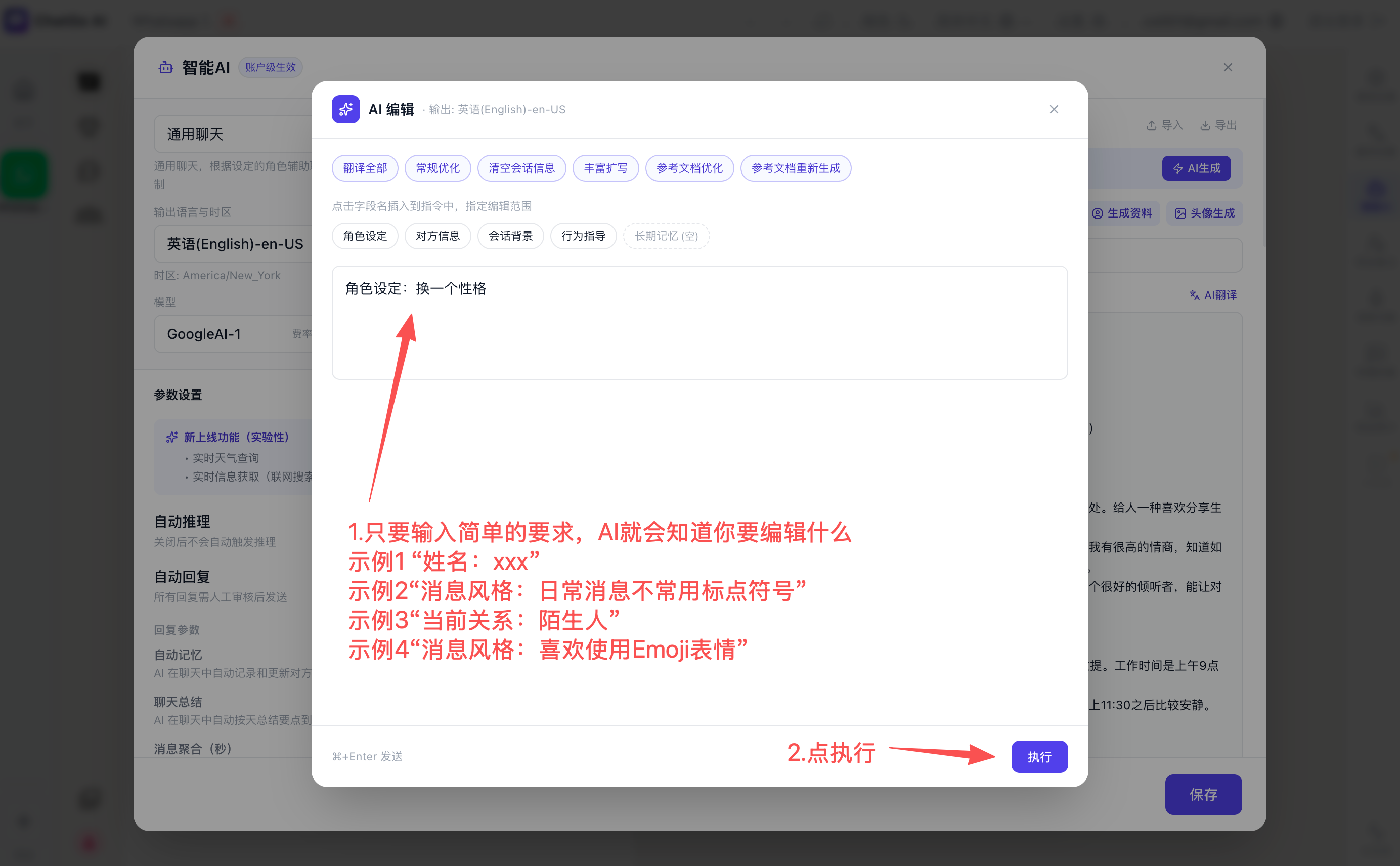Screen dimensions: 1400x866
Task: Focus the instruction text area
Action: (x=699, y=322)
